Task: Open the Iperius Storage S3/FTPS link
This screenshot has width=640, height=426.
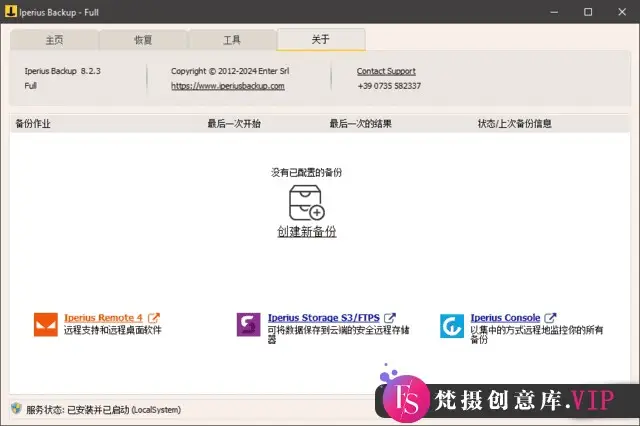Action: (324, 317)
